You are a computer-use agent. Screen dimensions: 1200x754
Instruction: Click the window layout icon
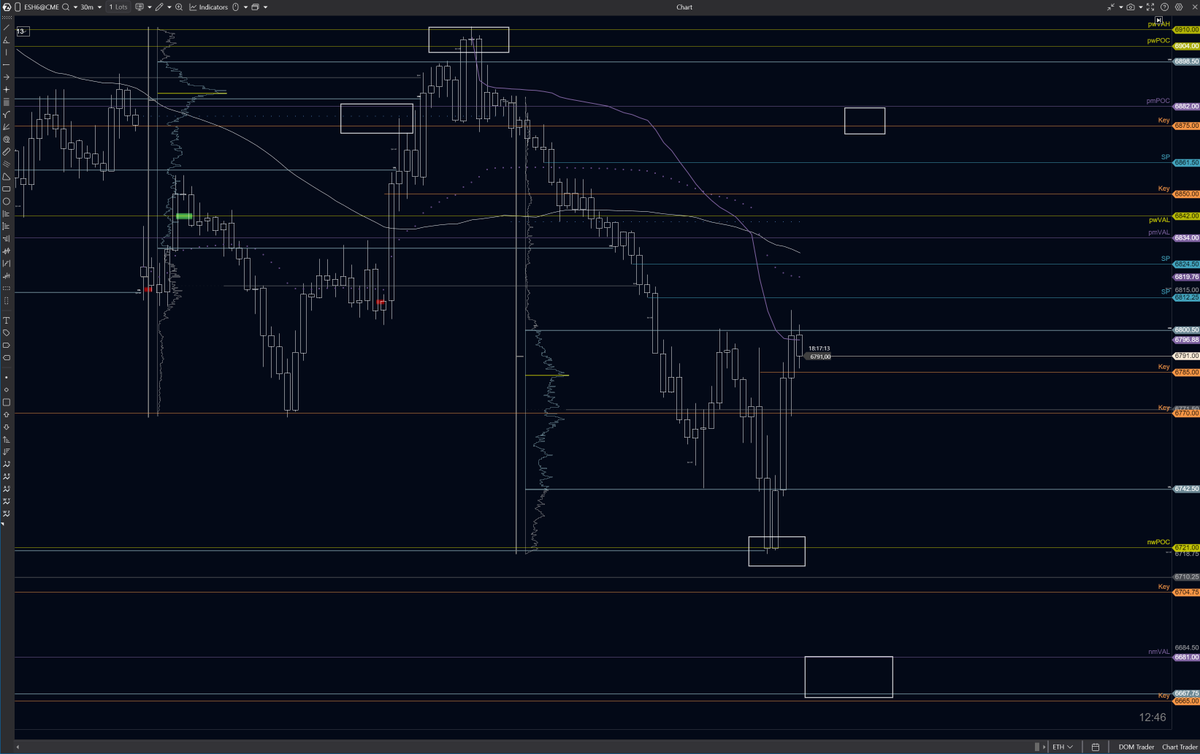coord(255,7)
